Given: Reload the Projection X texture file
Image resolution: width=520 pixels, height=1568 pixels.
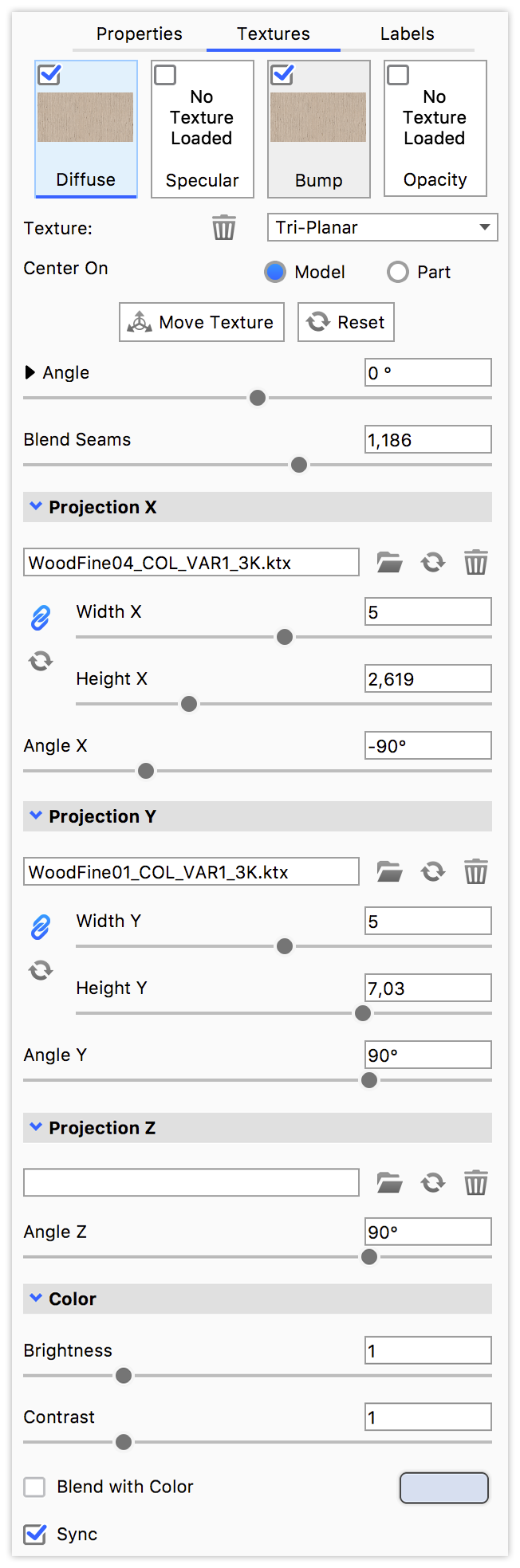Looking at the screenshot, I should 433,562.
